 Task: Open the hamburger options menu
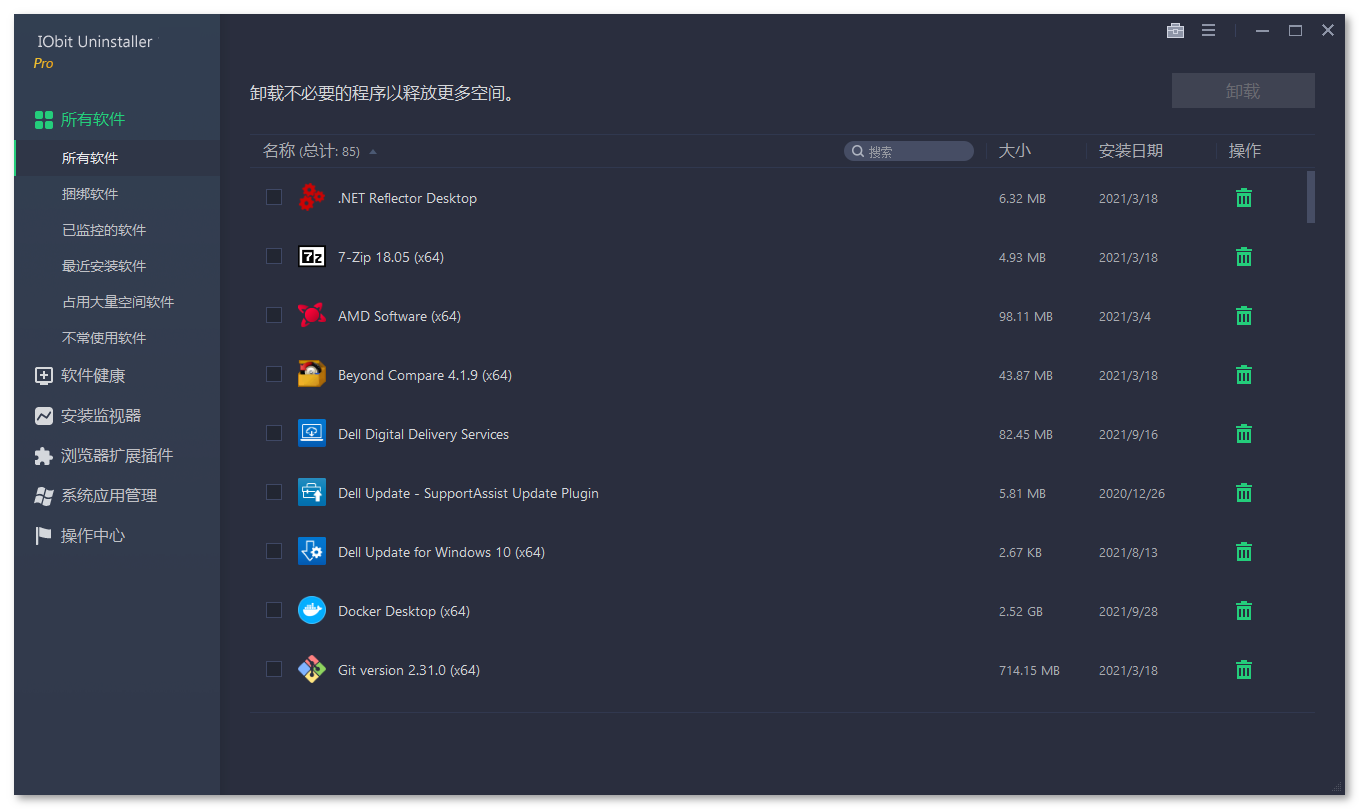pyautogui.click(x=1209, y=31)
